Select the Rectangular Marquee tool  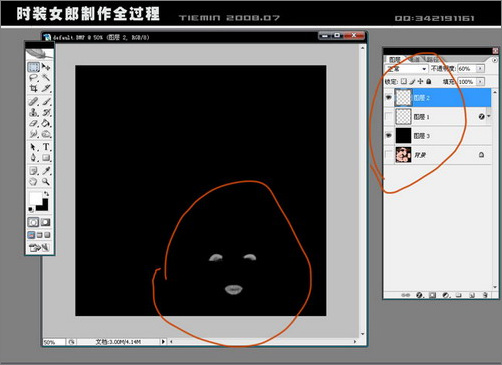tap(33, 67)
